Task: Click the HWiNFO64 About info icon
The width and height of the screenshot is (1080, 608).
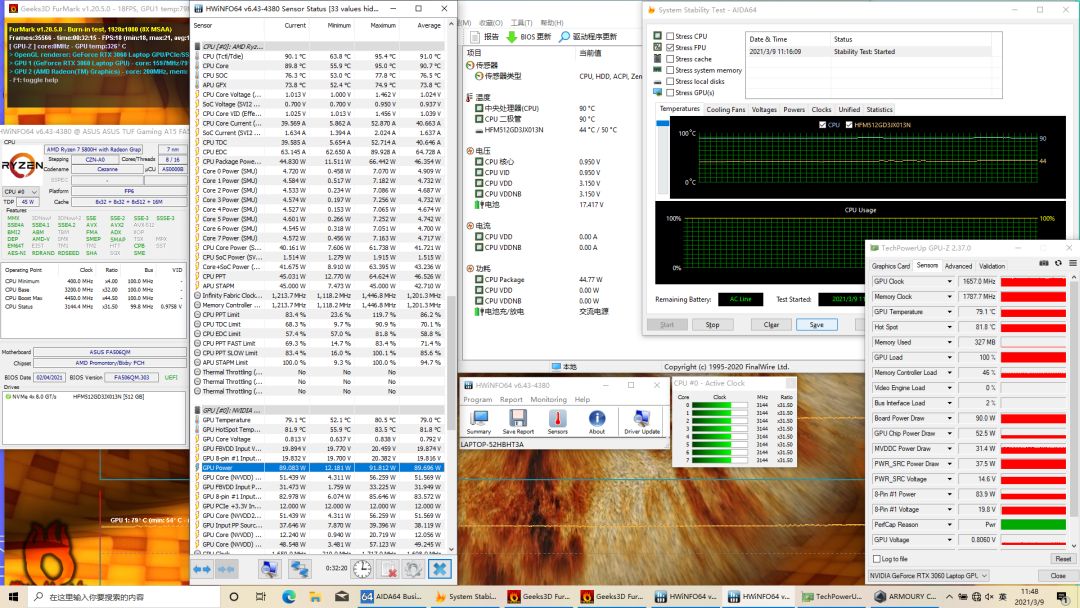Action: pyautogui.click(x=597, y=418)
